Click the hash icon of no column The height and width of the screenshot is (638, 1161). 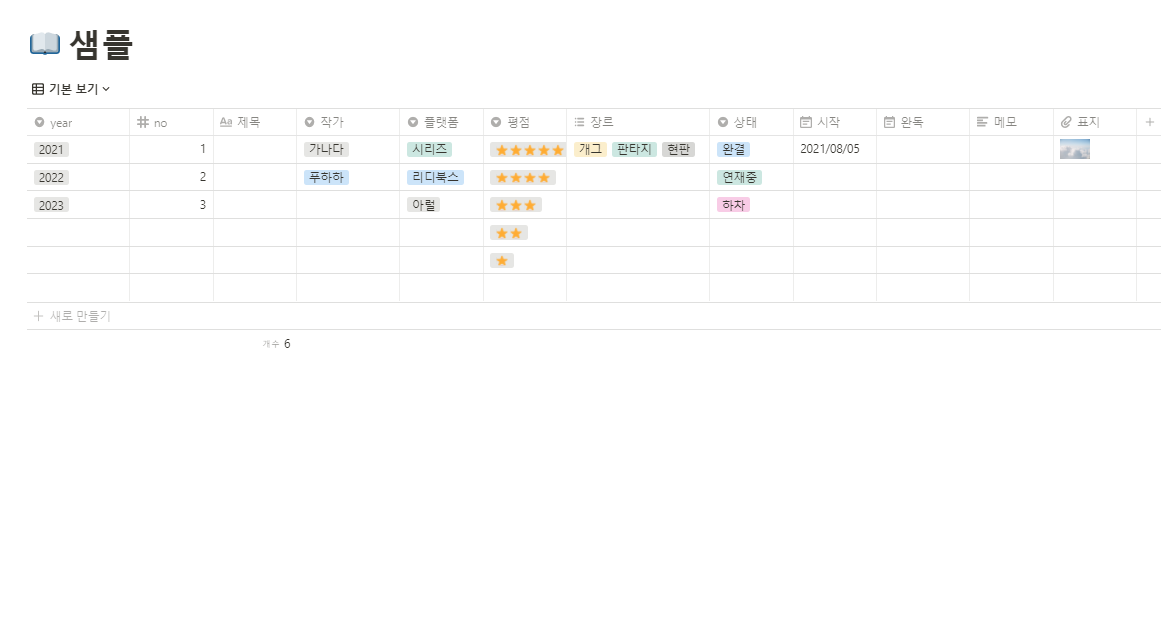pyautogui.click(x=142, y=122)
